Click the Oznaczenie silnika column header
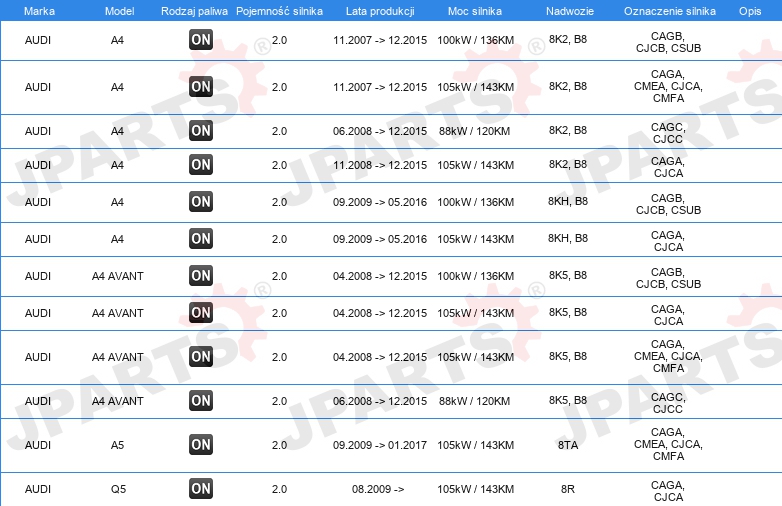The height and width of the screenshot is (506, 782). click(670, 11)
